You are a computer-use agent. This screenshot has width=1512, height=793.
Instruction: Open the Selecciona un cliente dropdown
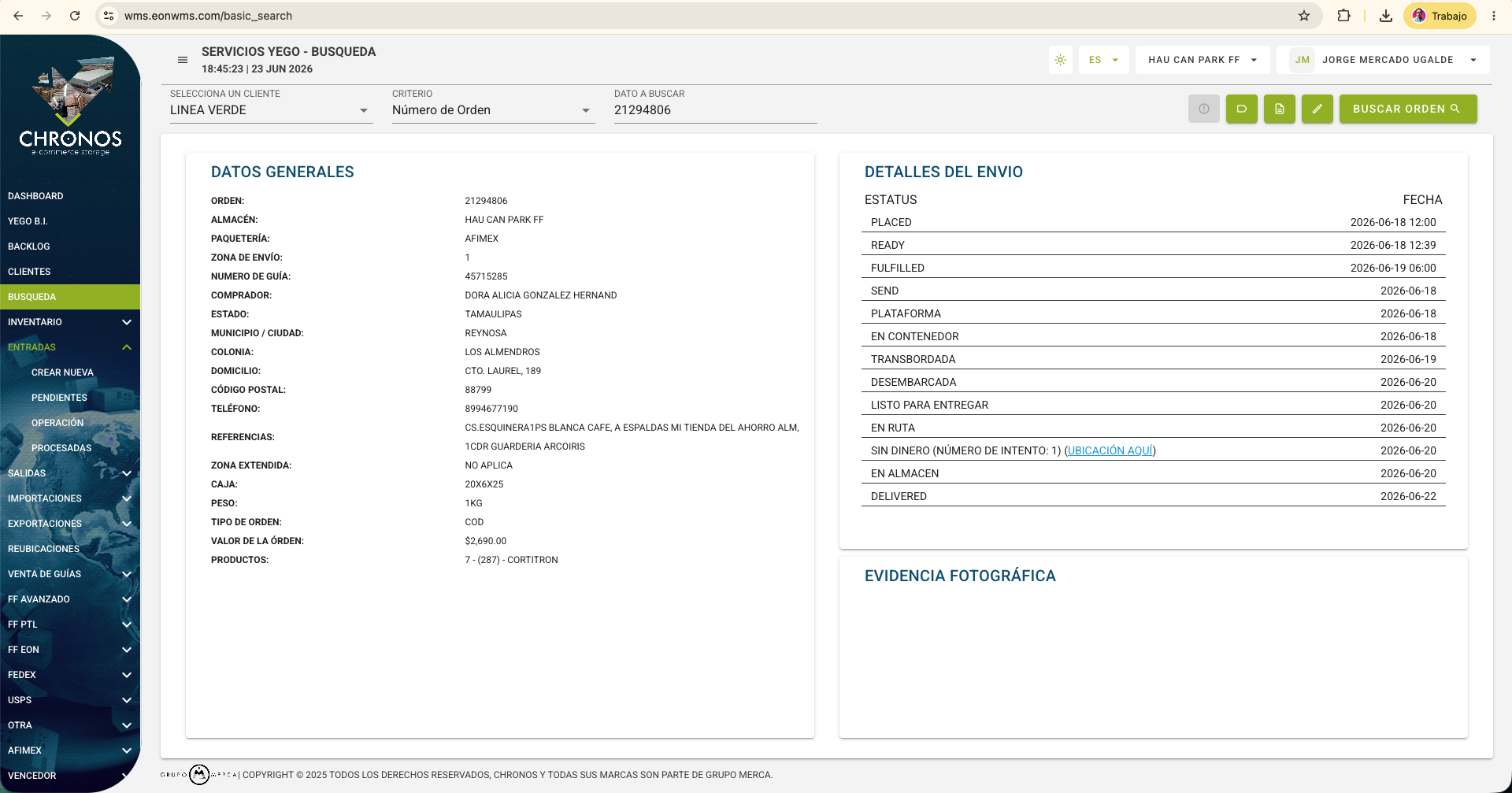tap(271, 110)
